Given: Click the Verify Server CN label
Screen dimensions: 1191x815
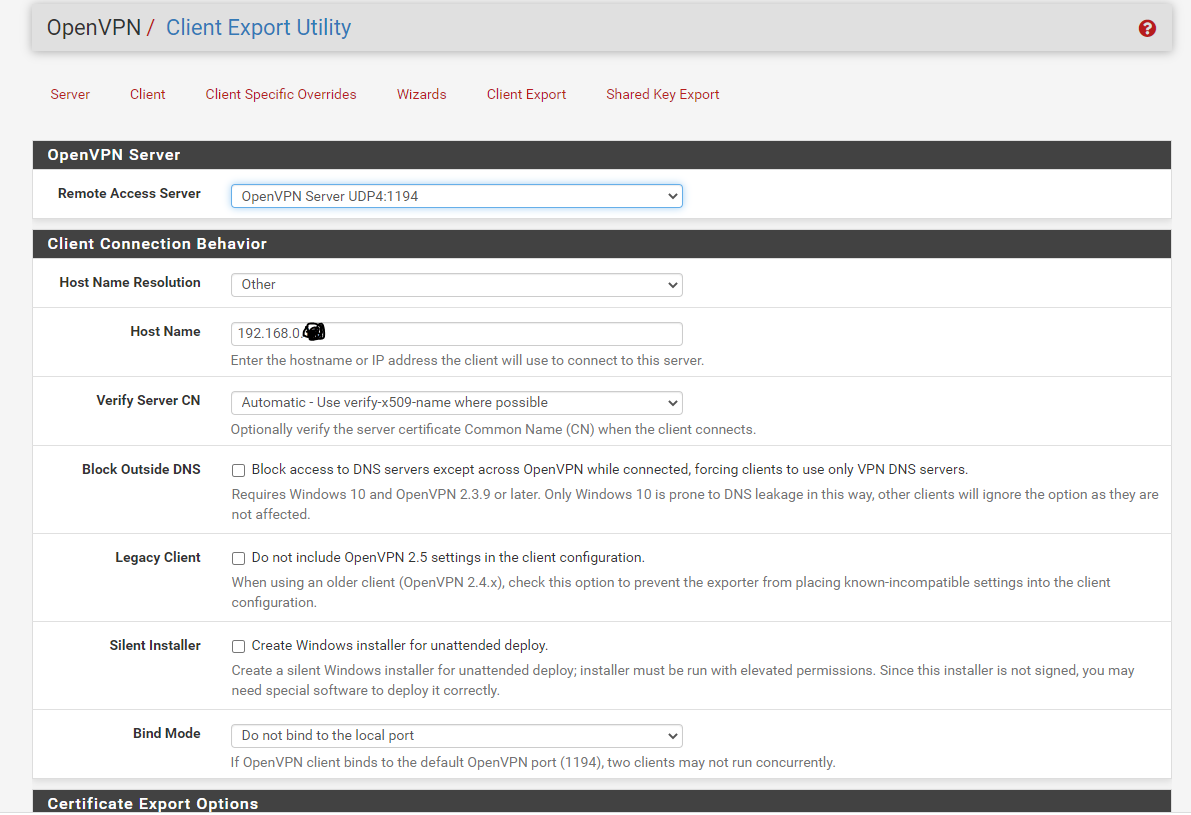Looking at the screenshot, I should (148, 400).
